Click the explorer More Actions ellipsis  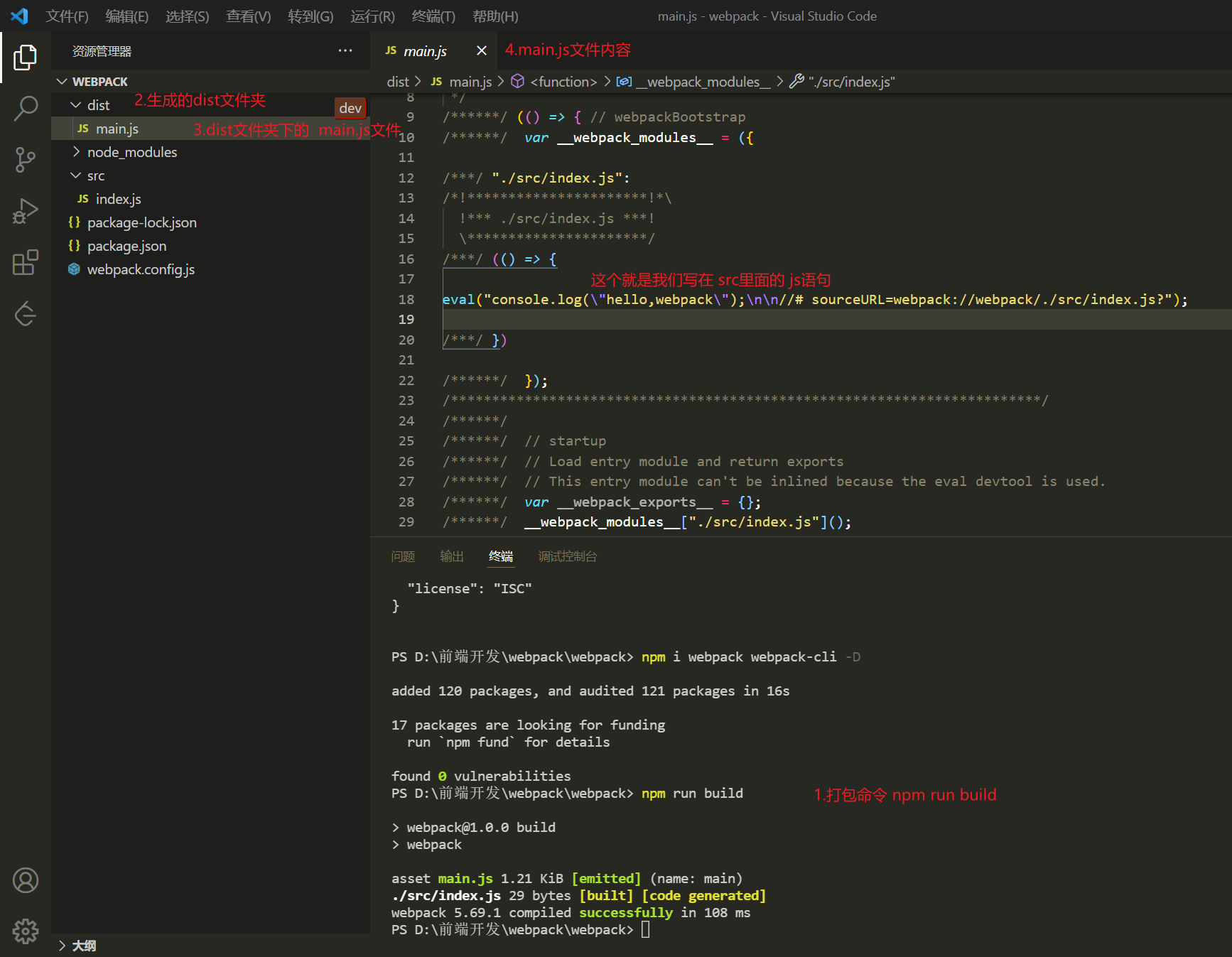coord(345,51)
